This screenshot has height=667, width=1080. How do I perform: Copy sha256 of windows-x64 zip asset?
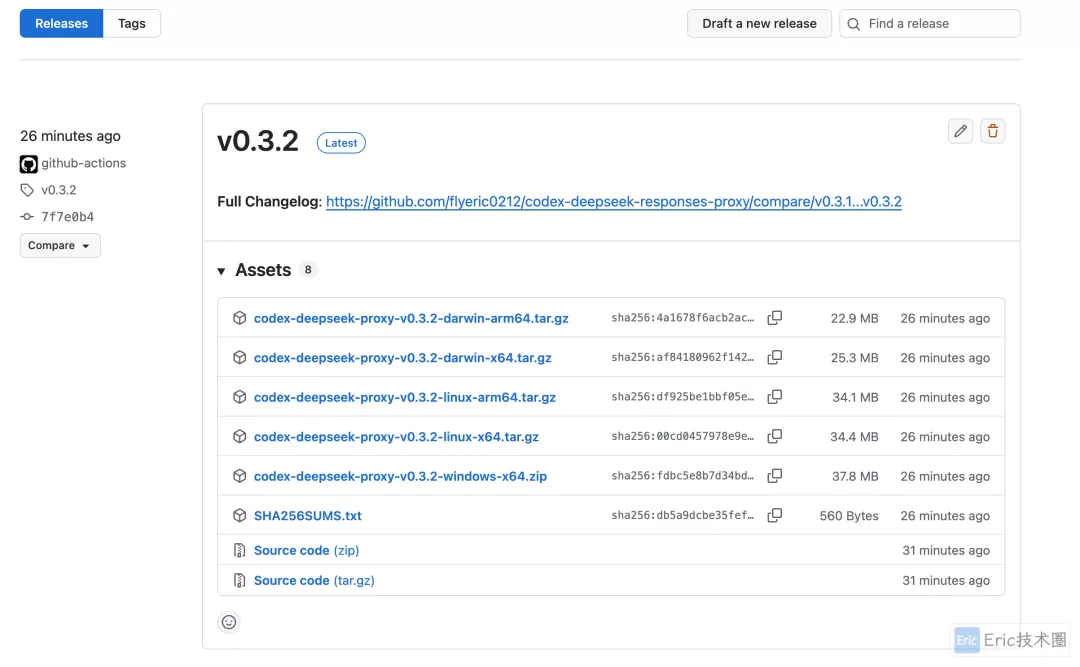click(775, 475)
